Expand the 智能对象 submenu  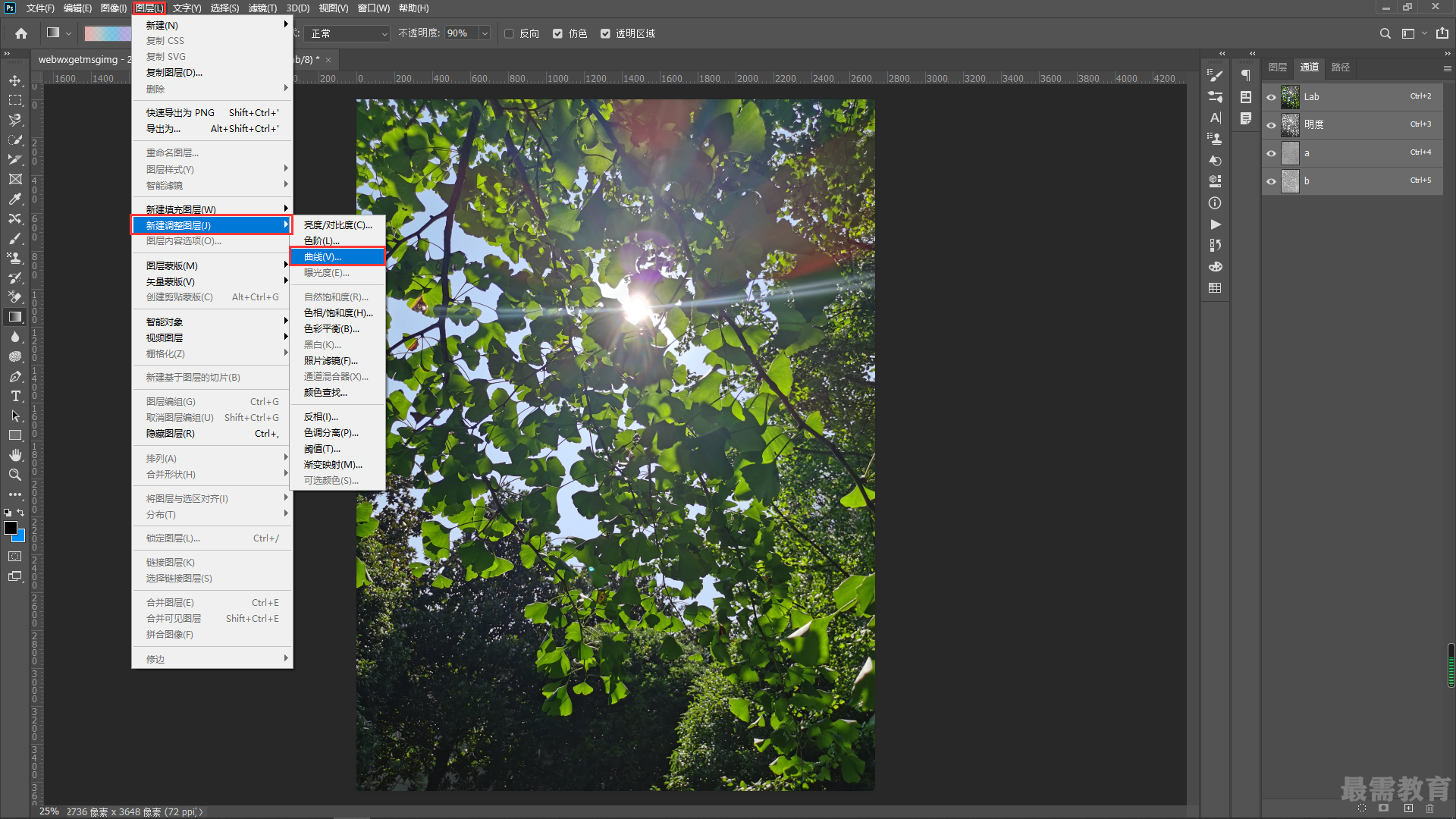[x=212, y=322]
